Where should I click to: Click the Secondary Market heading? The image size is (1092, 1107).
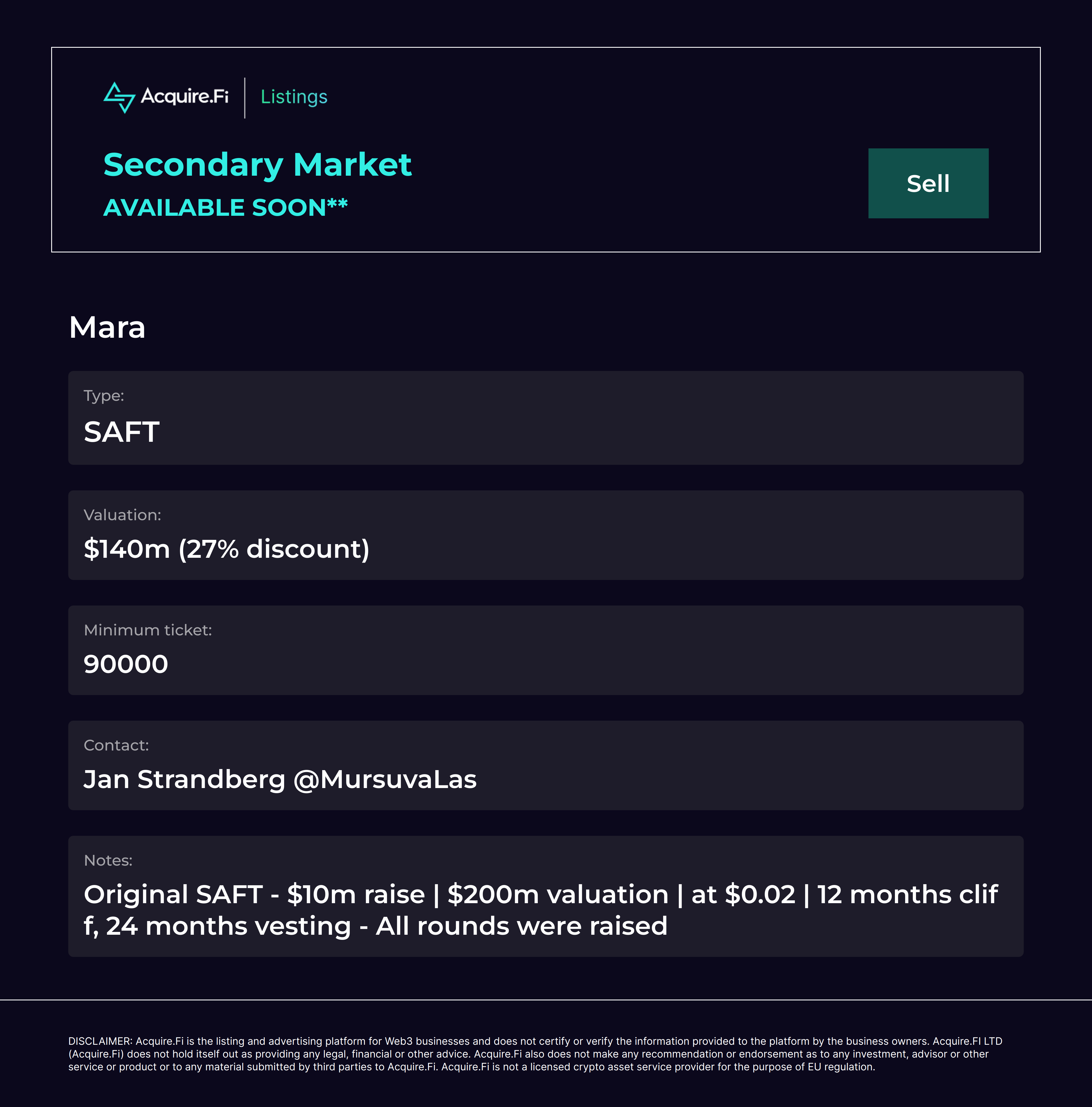[257, 165]
